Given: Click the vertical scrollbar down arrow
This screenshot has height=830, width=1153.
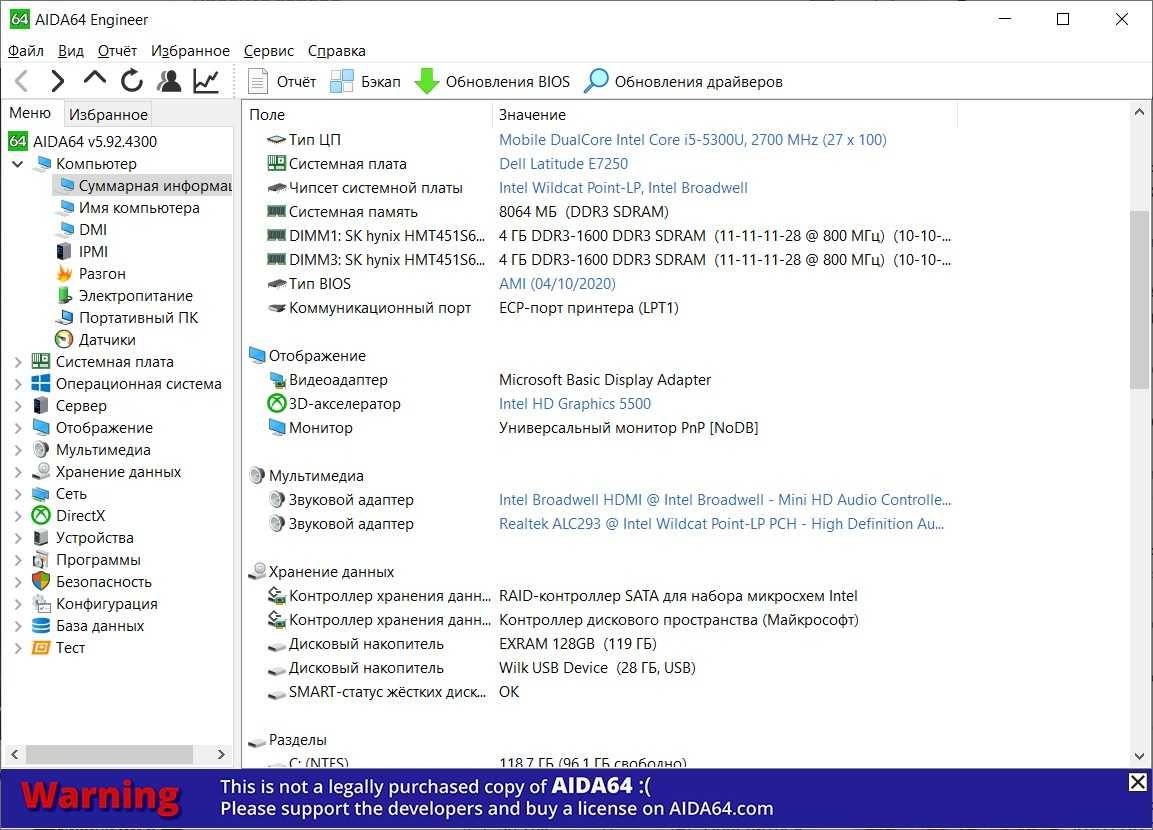Looking at the screenshot, I should 1139,756.
